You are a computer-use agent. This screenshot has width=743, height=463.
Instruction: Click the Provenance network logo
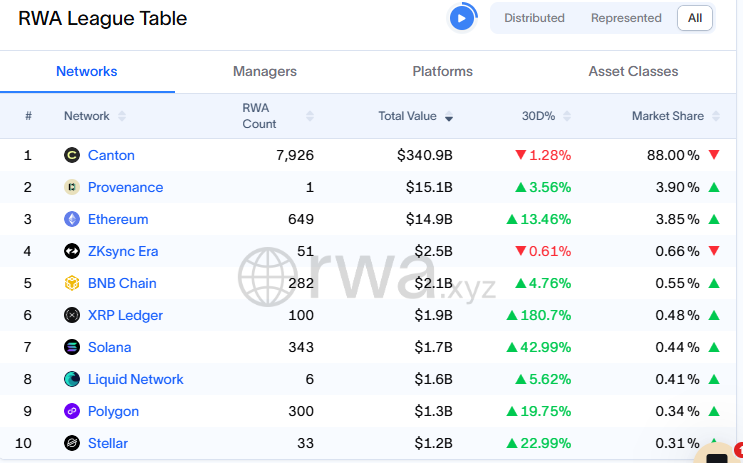click(x=72, y=187)
